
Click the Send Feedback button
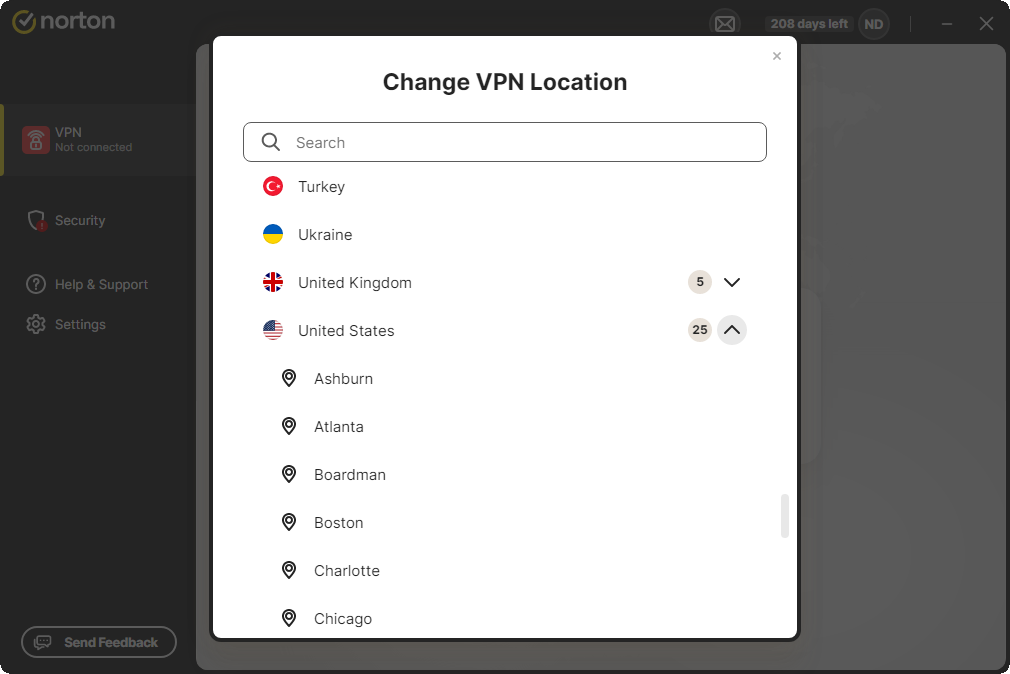tap(99, 643)
